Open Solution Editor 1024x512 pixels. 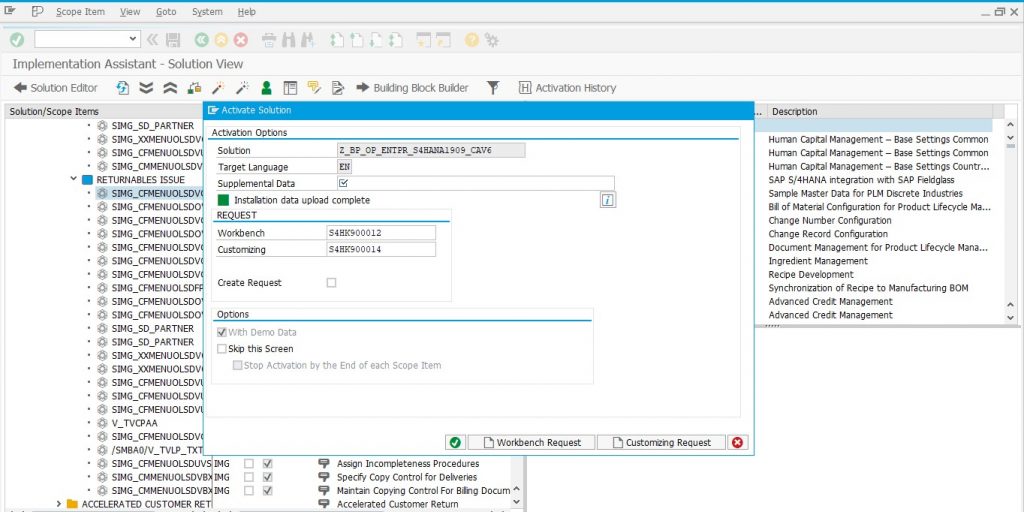pos(56,88)
